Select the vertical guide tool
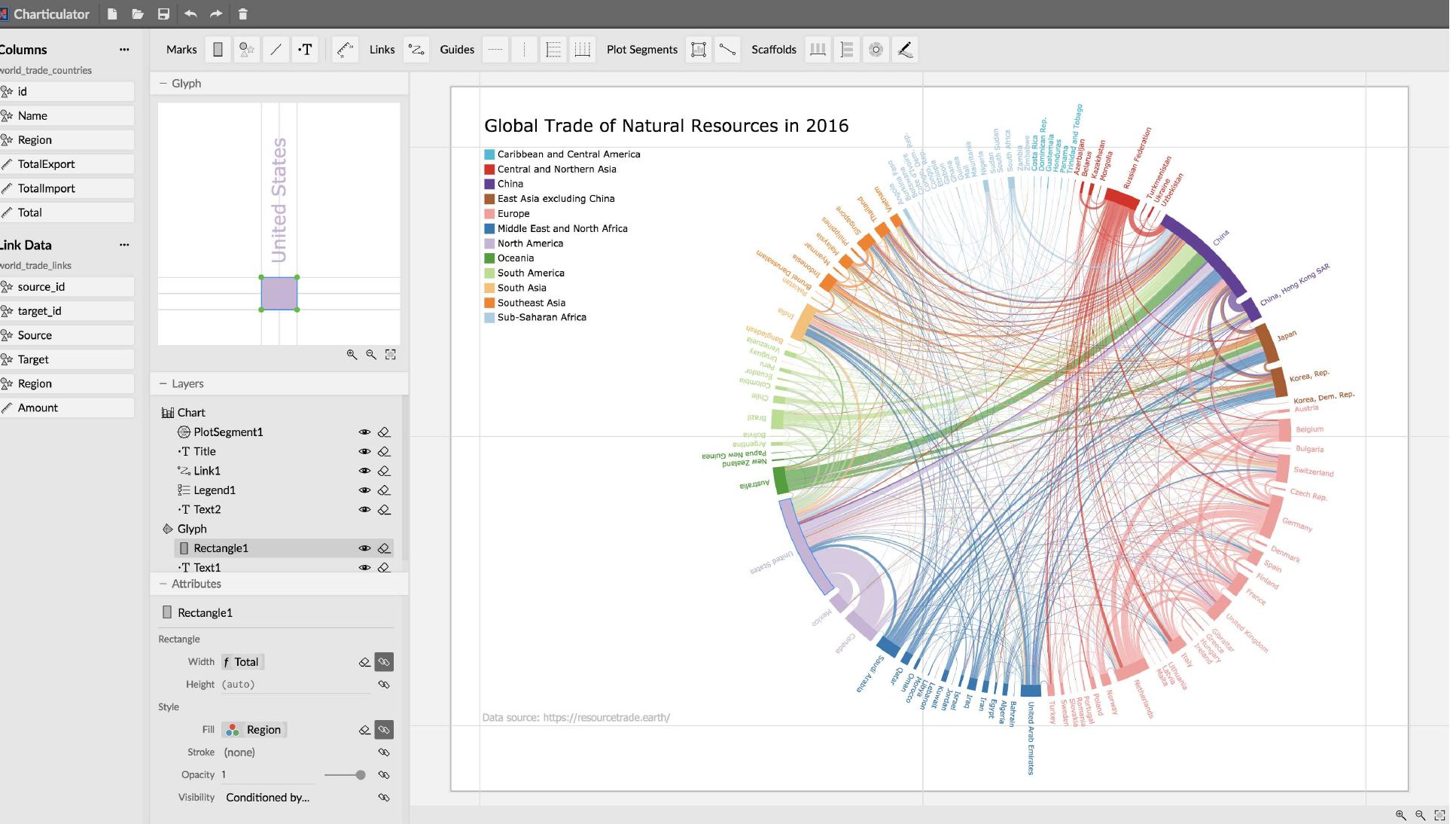Image resolution: width=1456 pixels, height=824 pixels. [524, 50]
